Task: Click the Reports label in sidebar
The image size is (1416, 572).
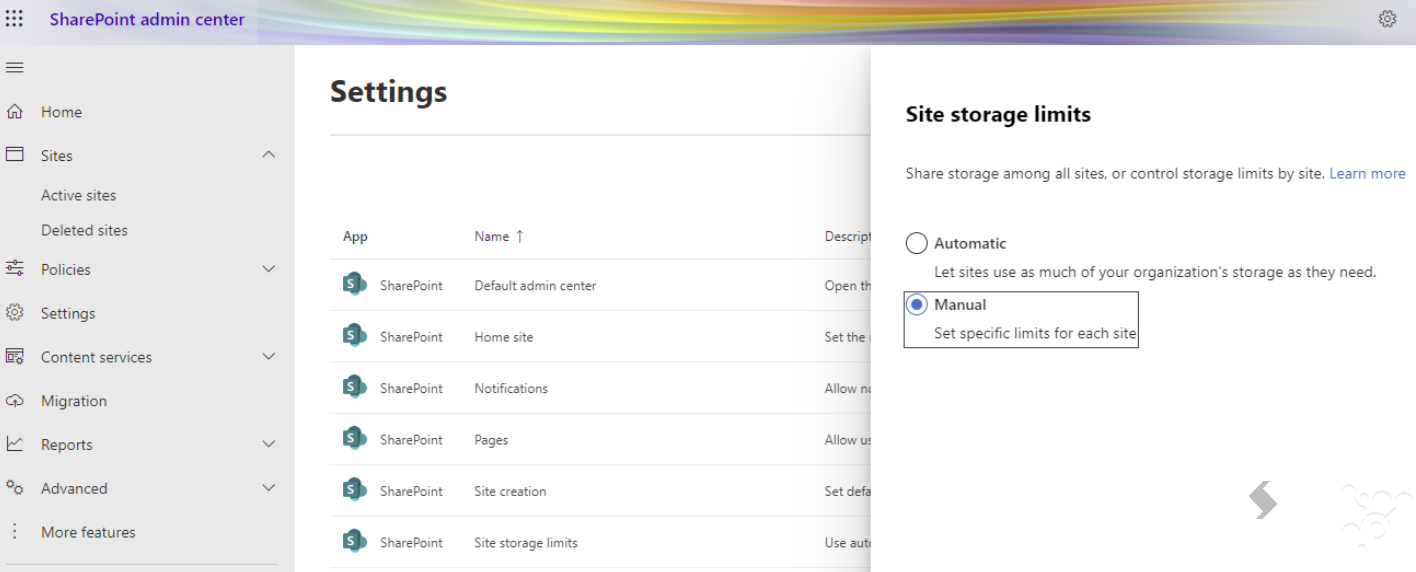Action: pyautogui.click(x=67, y=445)
